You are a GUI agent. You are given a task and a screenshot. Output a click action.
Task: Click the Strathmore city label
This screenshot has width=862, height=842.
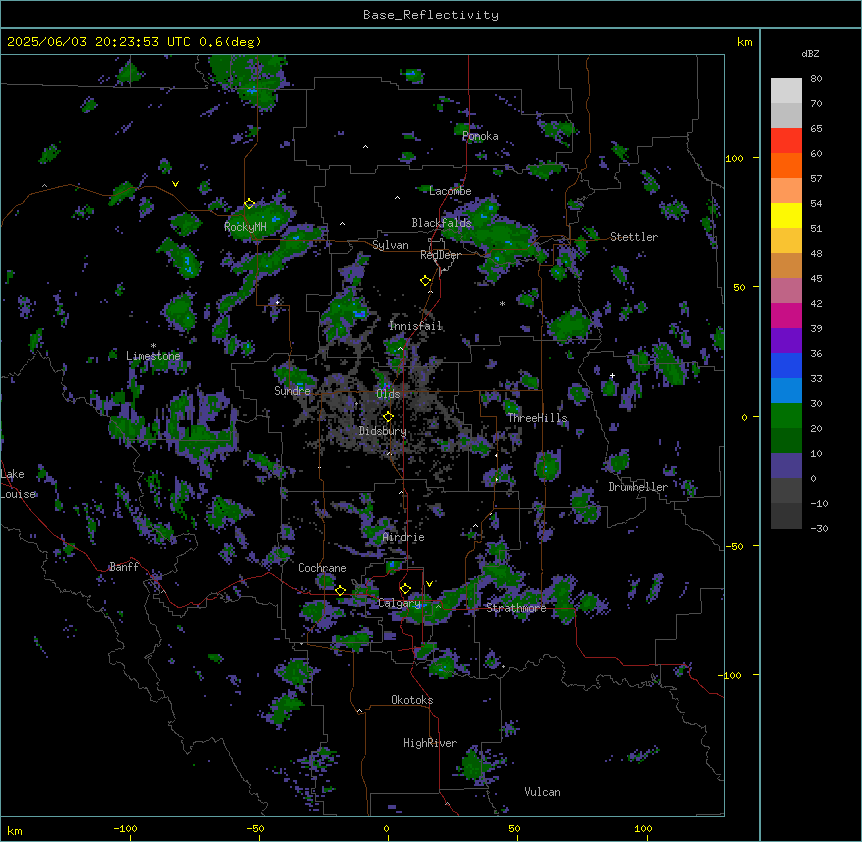tap(516, 608)
